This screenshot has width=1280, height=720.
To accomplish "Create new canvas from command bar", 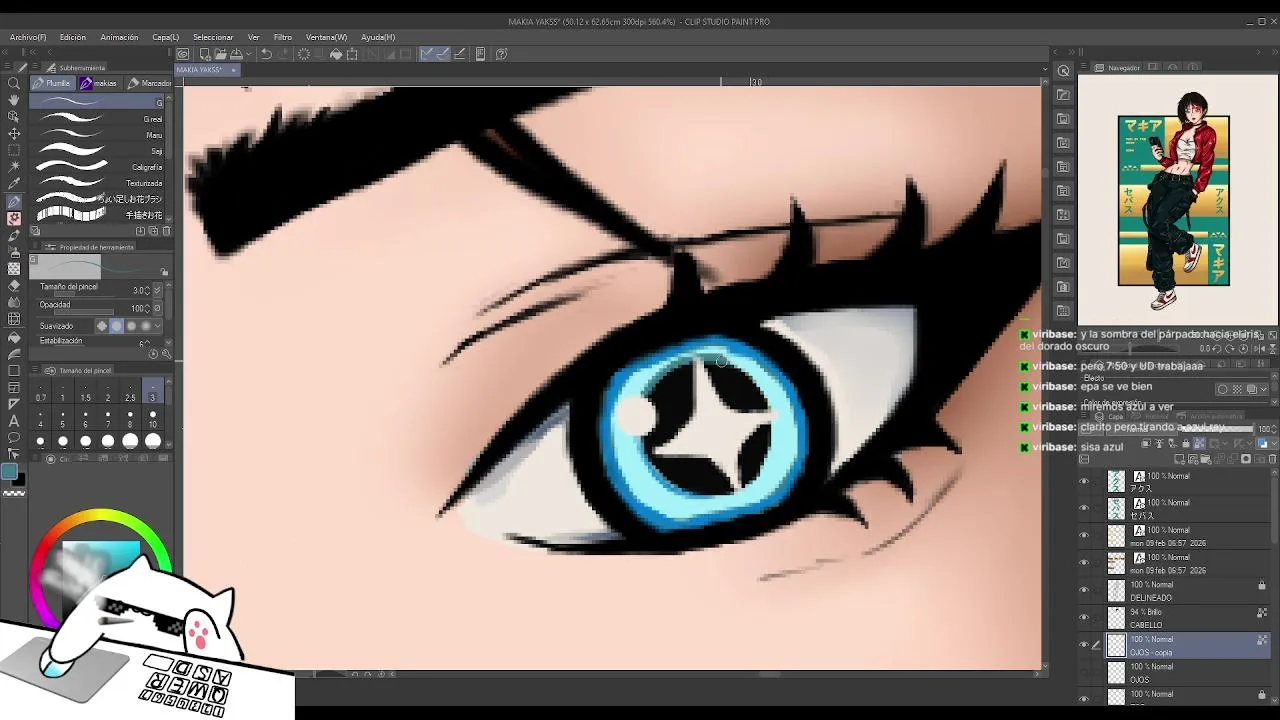I will pyautogui.click(x=204, y=54).
